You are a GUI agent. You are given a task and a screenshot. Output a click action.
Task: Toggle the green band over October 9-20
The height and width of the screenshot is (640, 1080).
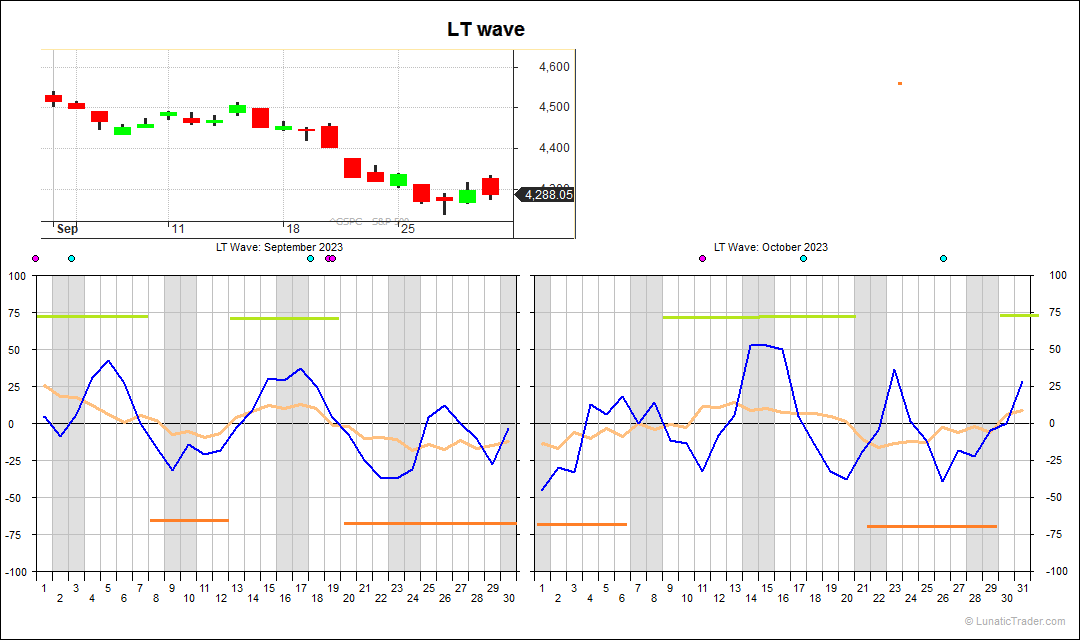760,317
